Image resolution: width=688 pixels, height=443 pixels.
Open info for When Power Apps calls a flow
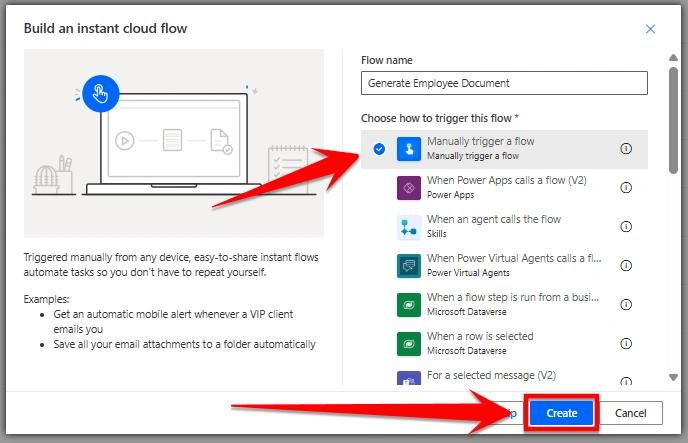[x=626, y=188]
